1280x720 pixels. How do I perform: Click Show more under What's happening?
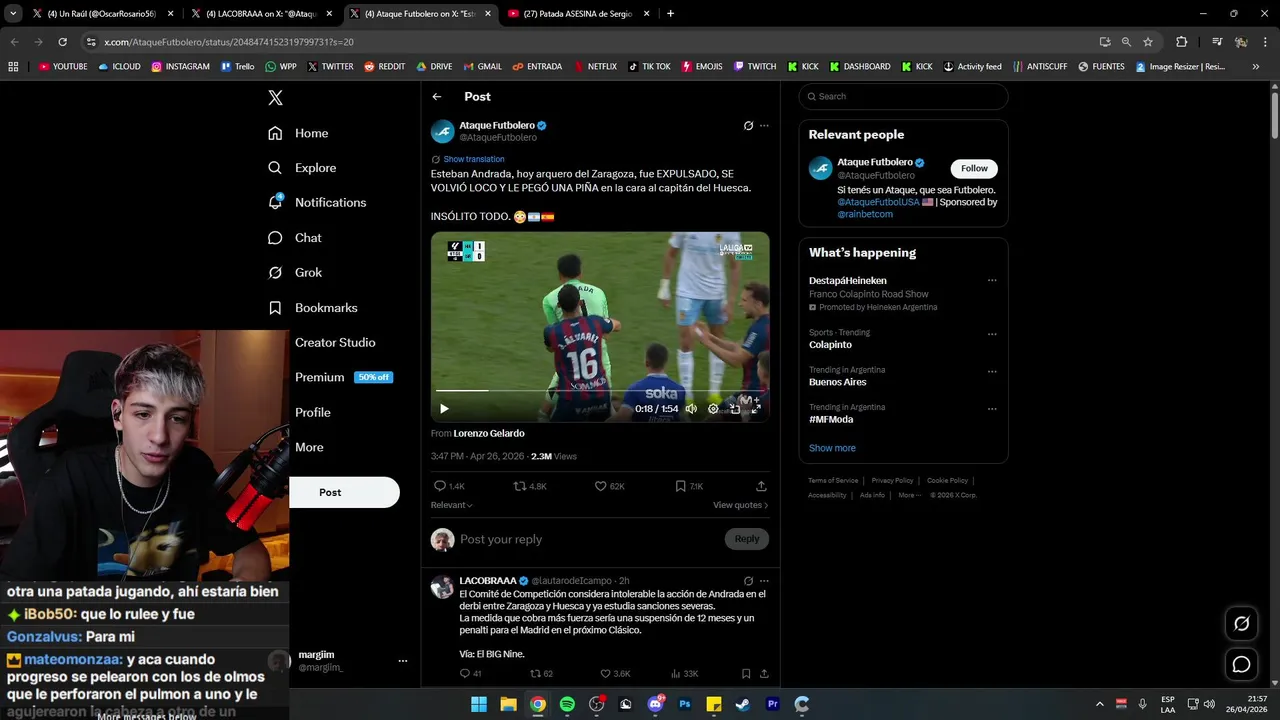[832, 448]
